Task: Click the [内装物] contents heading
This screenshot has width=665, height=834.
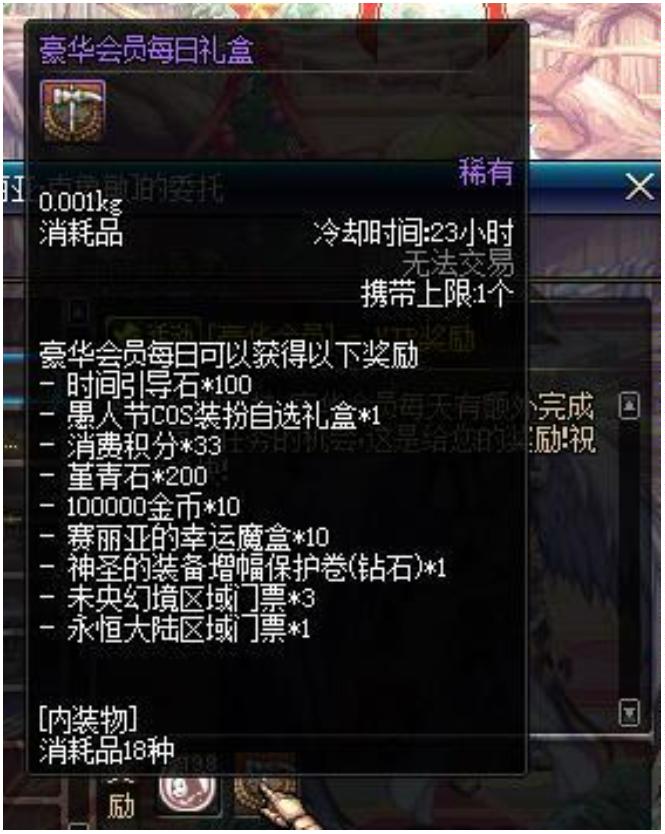Action: coord(88,720)
